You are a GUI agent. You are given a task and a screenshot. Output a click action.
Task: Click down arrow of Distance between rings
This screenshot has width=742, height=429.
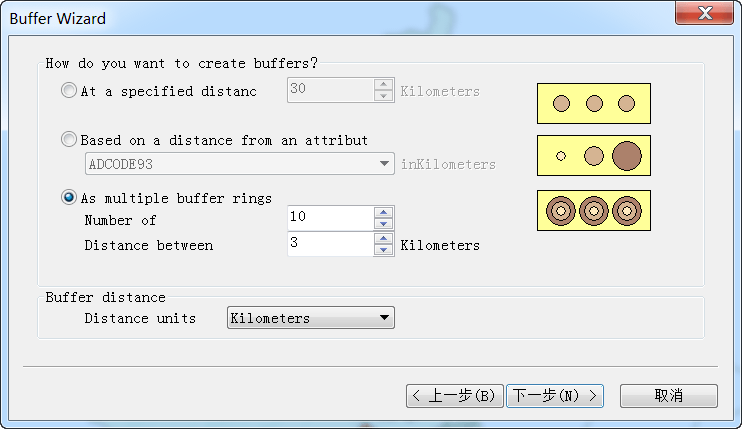pos(383,250)
